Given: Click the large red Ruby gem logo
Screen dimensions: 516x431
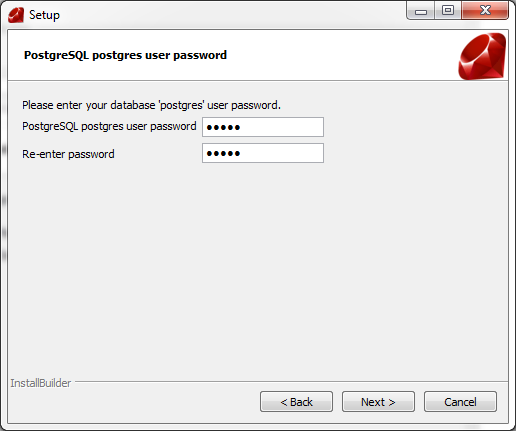Looking at the screenshot, I should pos(482,56).
